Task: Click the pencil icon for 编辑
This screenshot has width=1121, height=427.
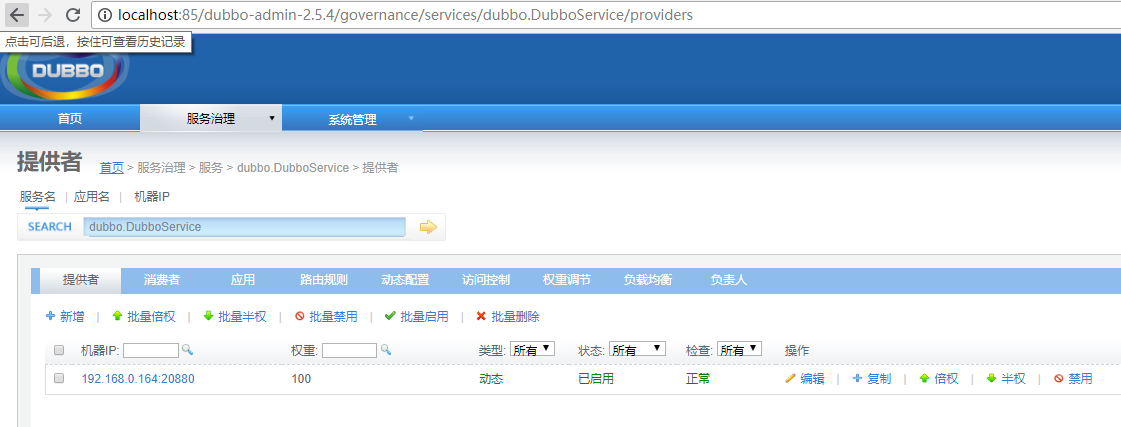Action: coord(790,378)
